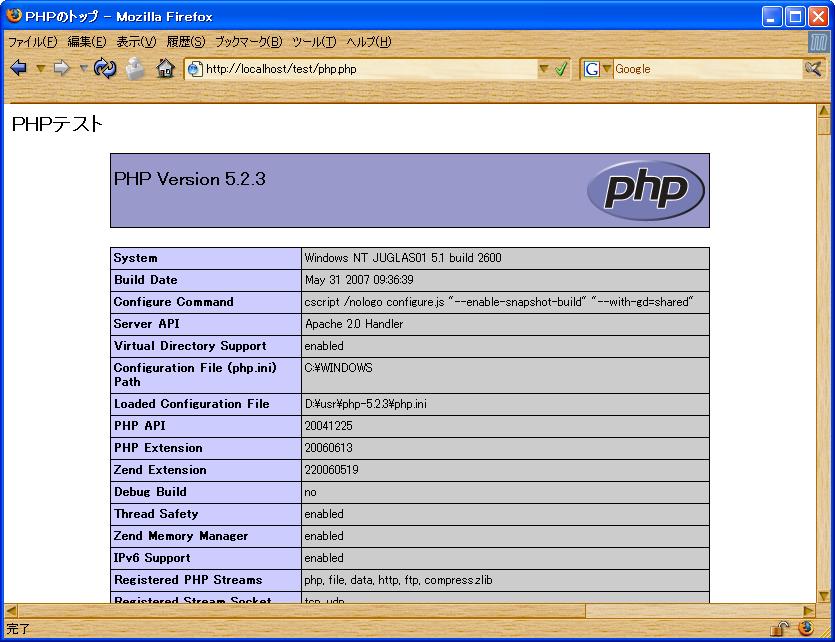Click the search magnifier icon
Image resolution: width=835 pixels, height=642 pixels.
click(814, 69)
